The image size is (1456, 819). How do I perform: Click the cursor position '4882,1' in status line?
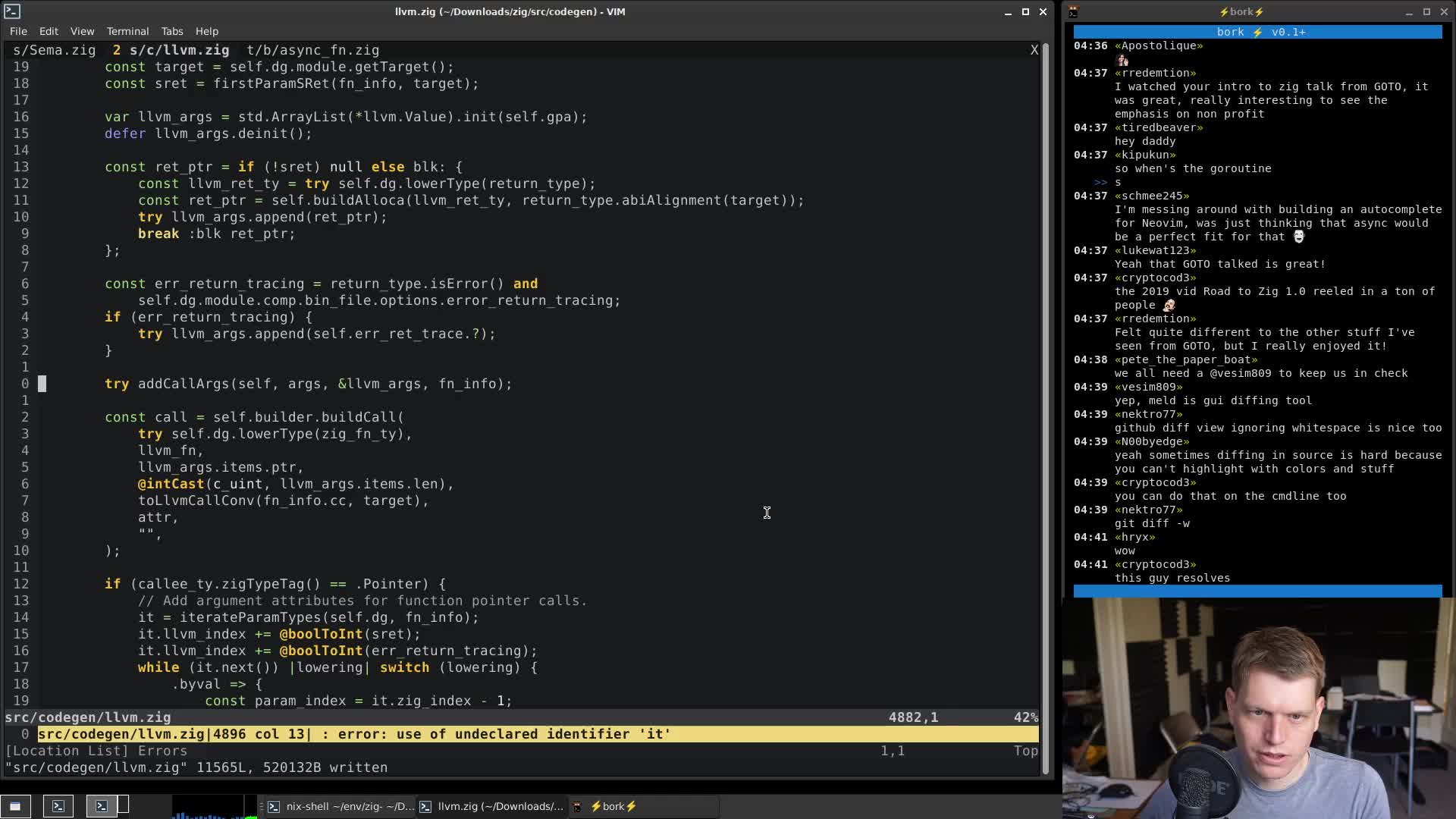tap(914, 717)
